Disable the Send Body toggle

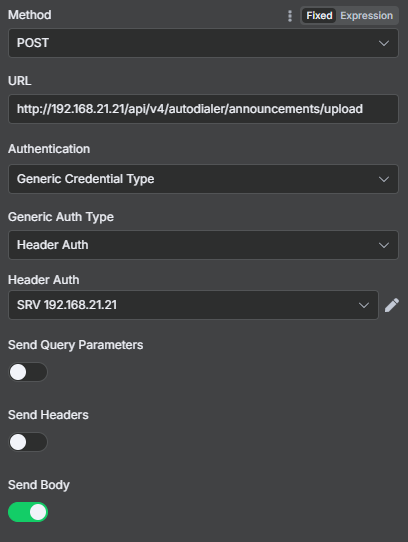coord(28,512)
